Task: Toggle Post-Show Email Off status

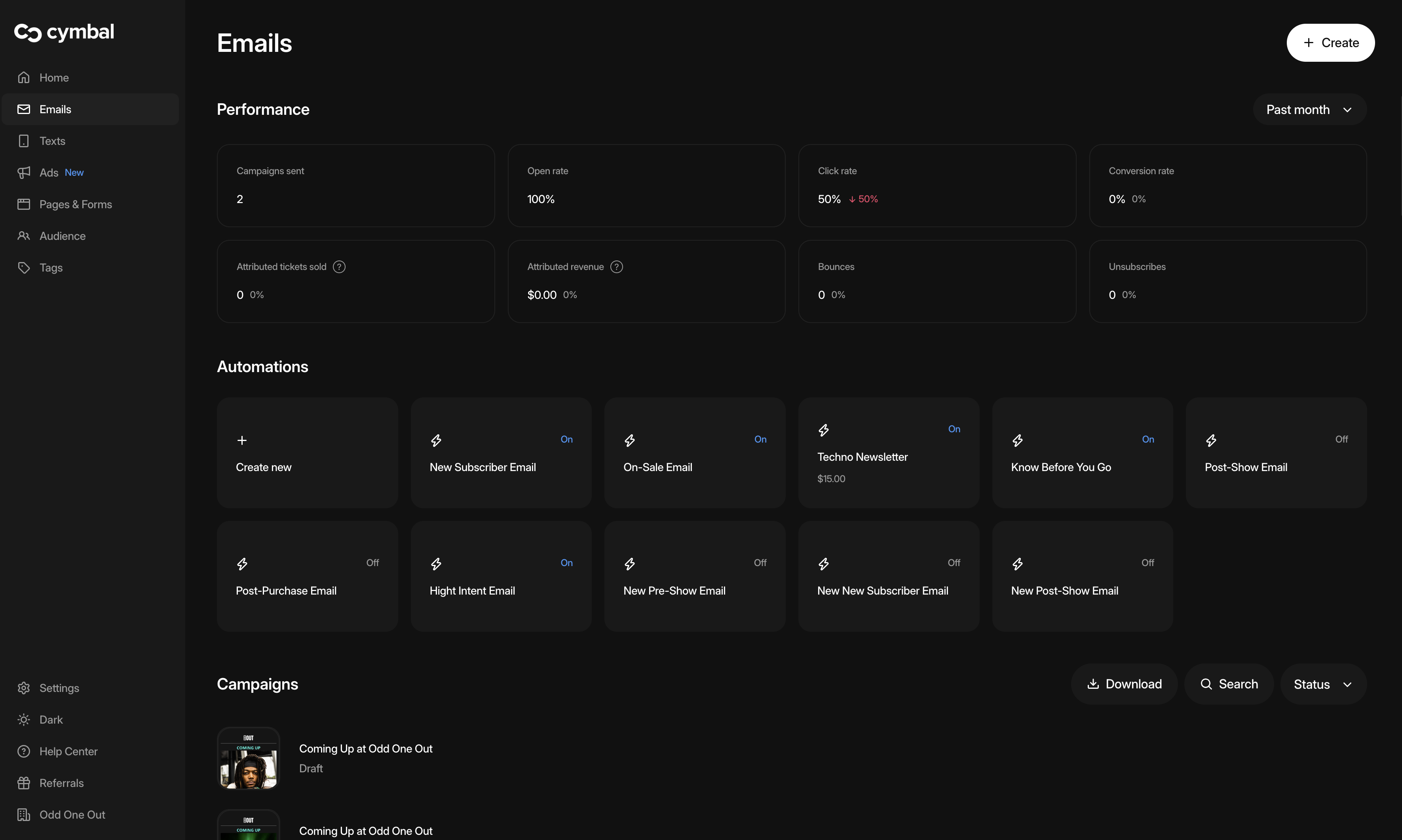Action: coord(1341,439)
